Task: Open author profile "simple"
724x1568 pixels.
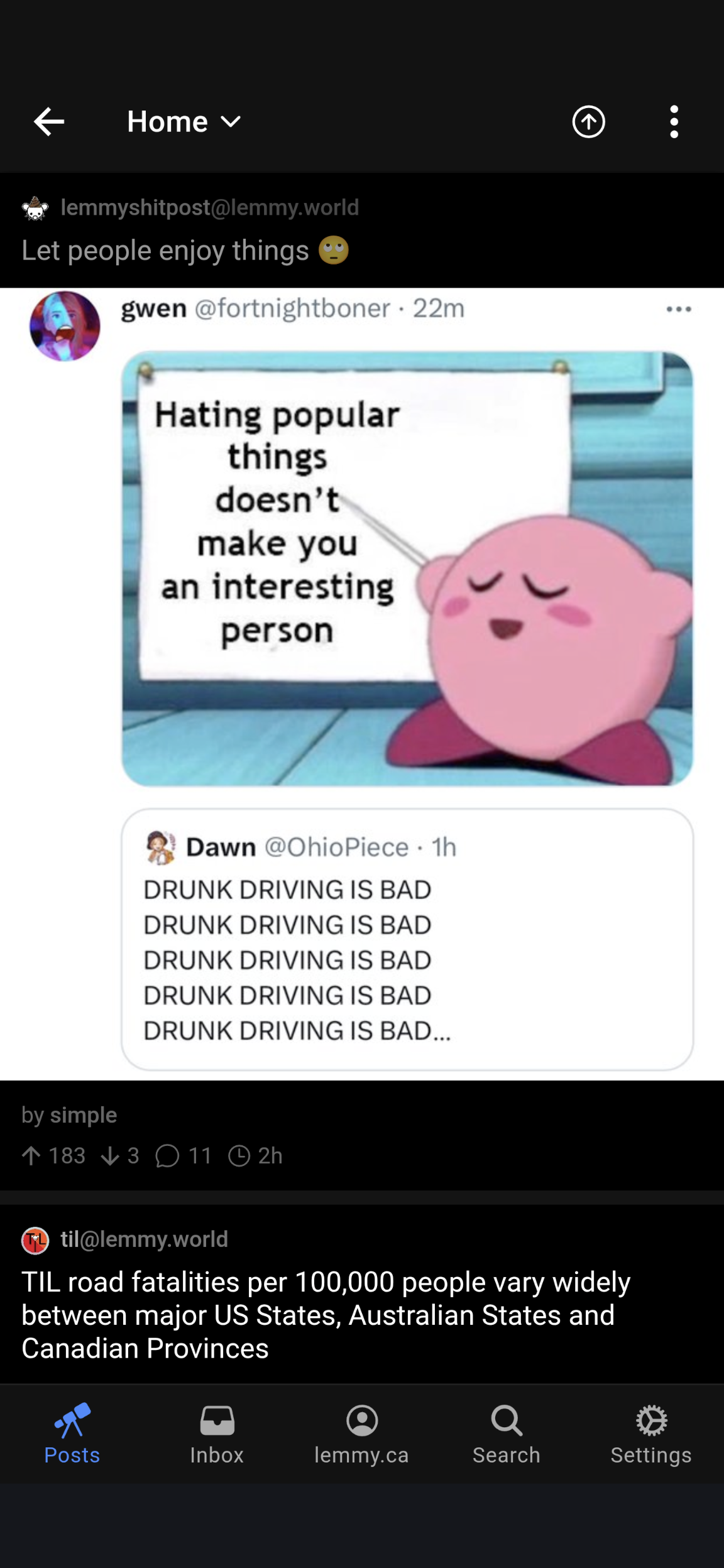Action: tap(84, 1115)
